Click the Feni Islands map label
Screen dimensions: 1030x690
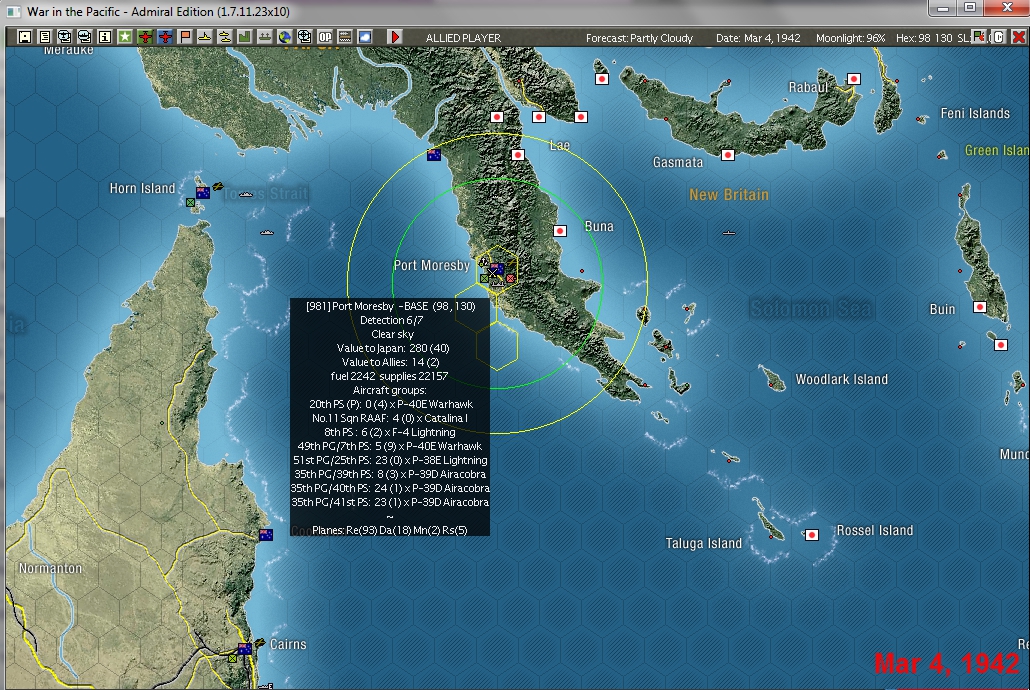point(975,113)
